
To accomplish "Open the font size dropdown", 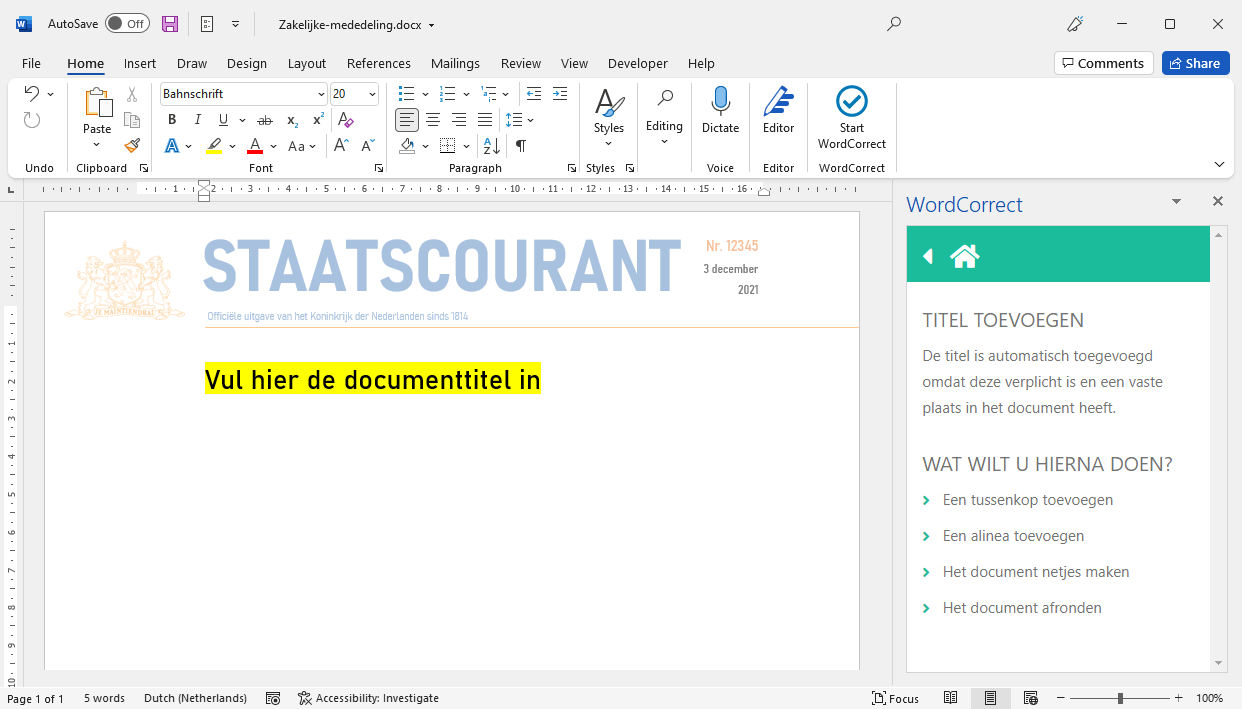I will pyautogui.click(x=373, y=94).
